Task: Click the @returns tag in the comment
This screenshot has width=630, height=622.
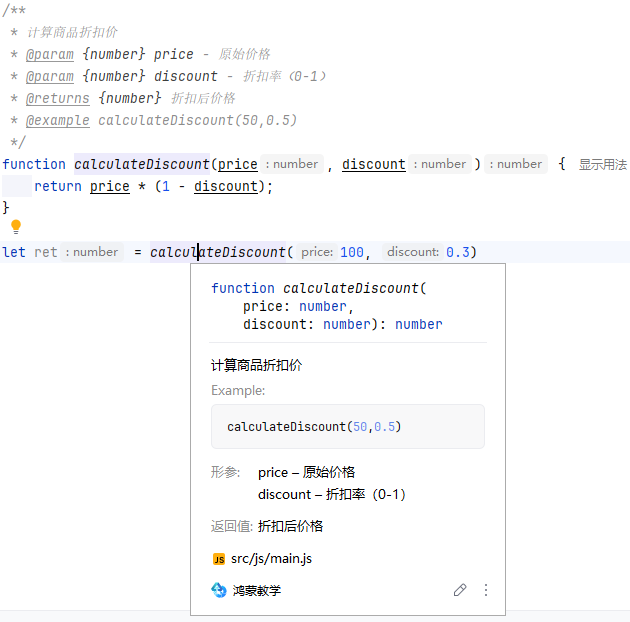Action: tap(58, 98)
